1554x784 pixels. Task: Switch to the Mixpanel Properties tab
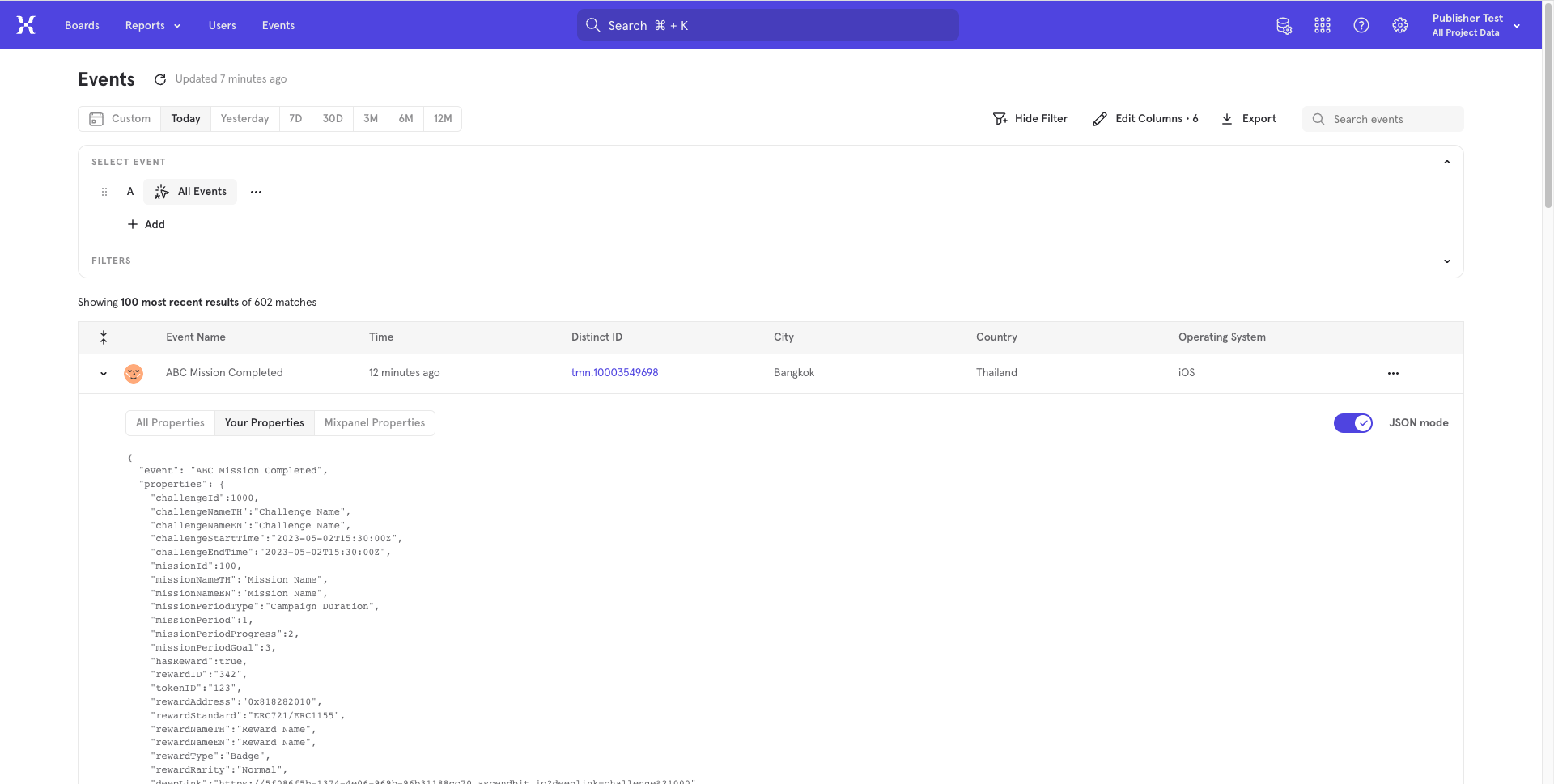[375, 423]
